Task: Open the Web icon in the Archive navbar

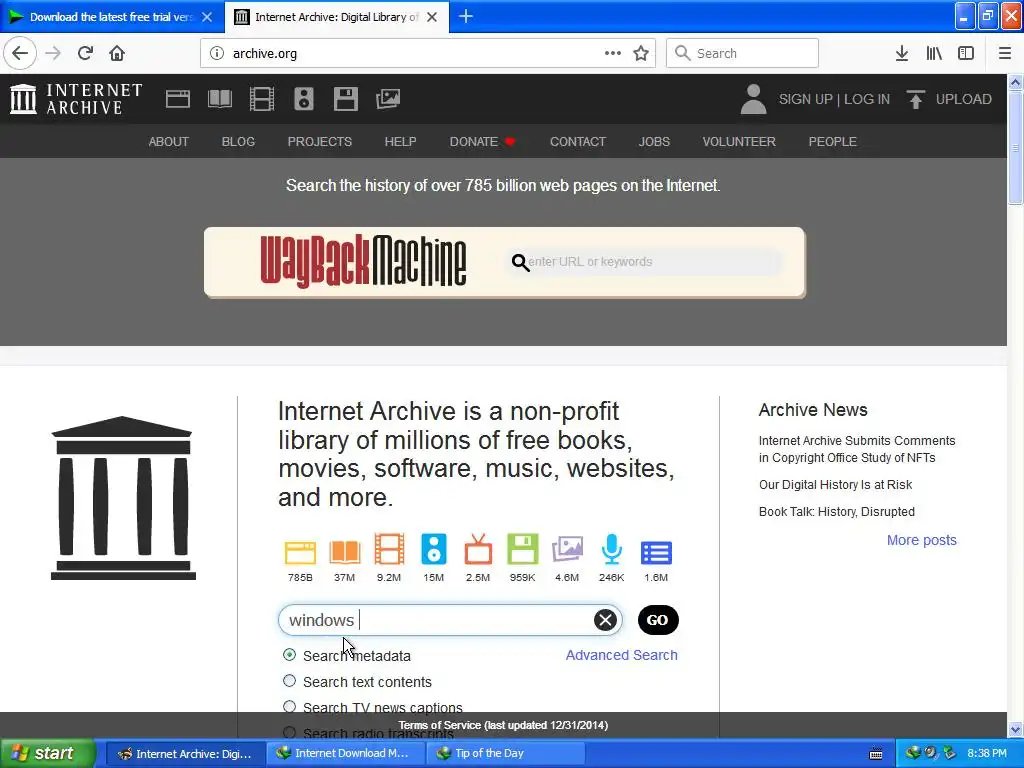Action: [x=178, y=99]
